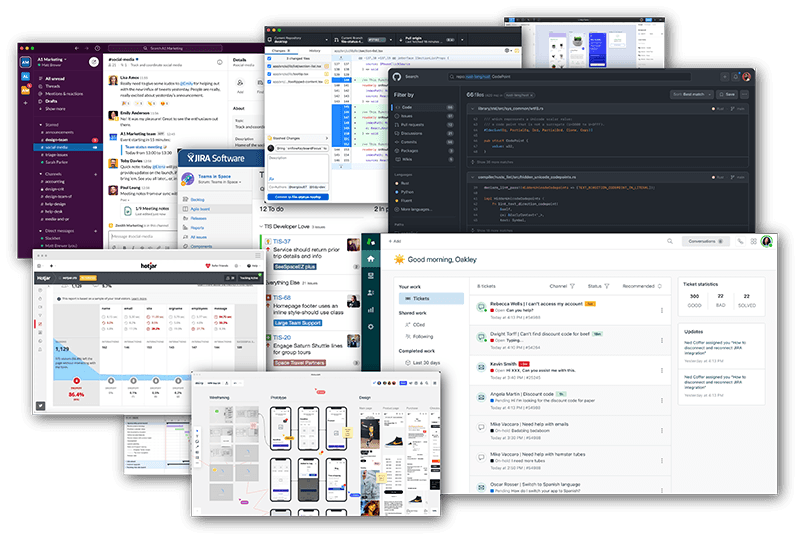This screenshot has height=539, width=800.
Task: Click the GitHub plus create icon
Action: (x=724, y=77)
